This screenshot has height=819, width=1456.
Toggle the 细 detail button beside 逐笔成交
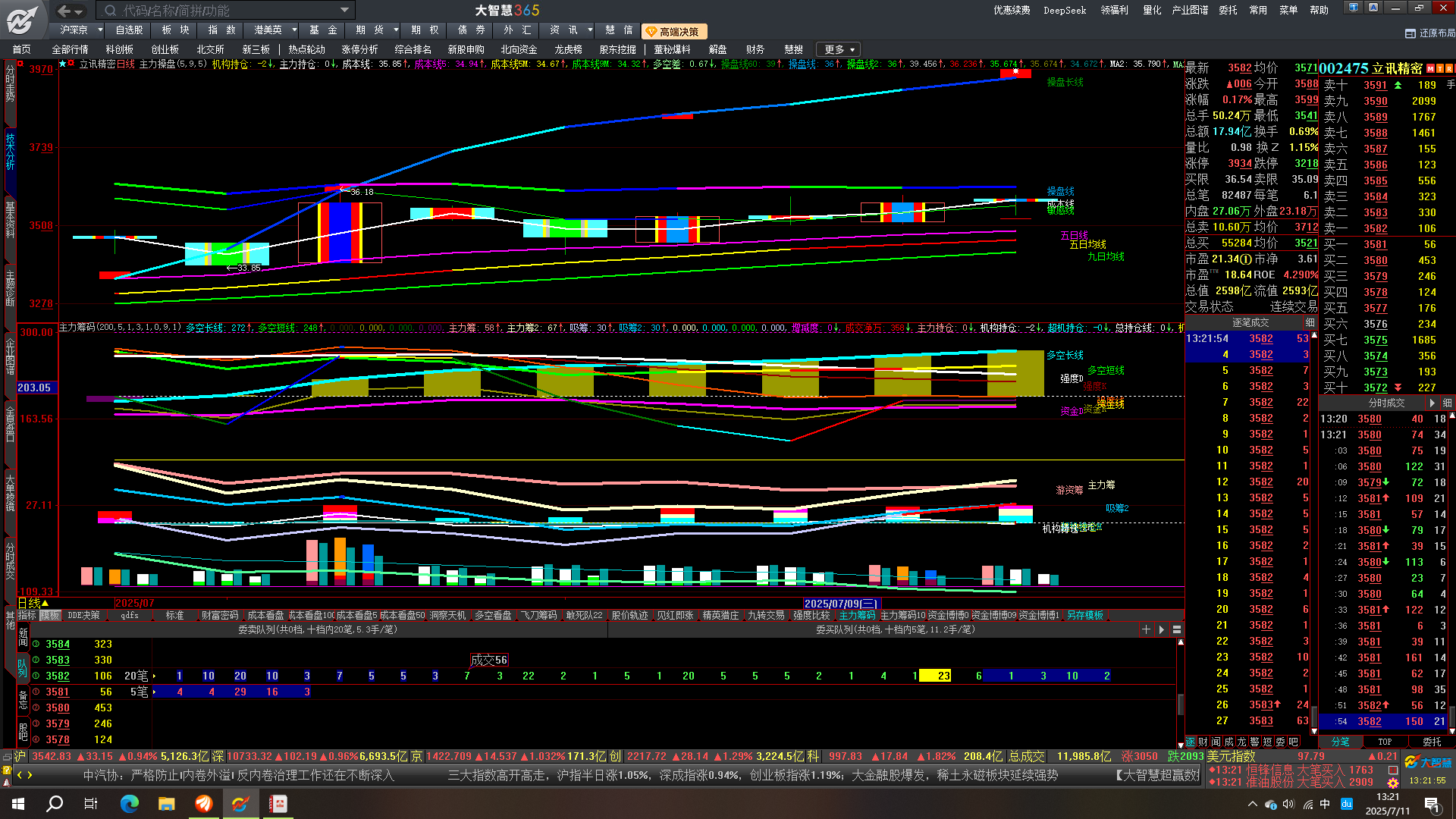coord(1310,322)
